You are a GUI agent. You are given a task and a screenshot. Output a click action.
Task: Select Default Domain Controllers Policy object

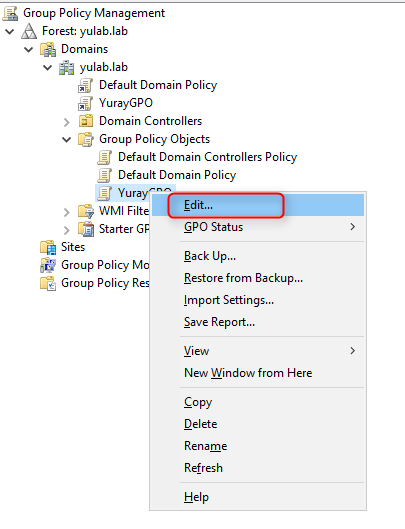pos(207,157)
